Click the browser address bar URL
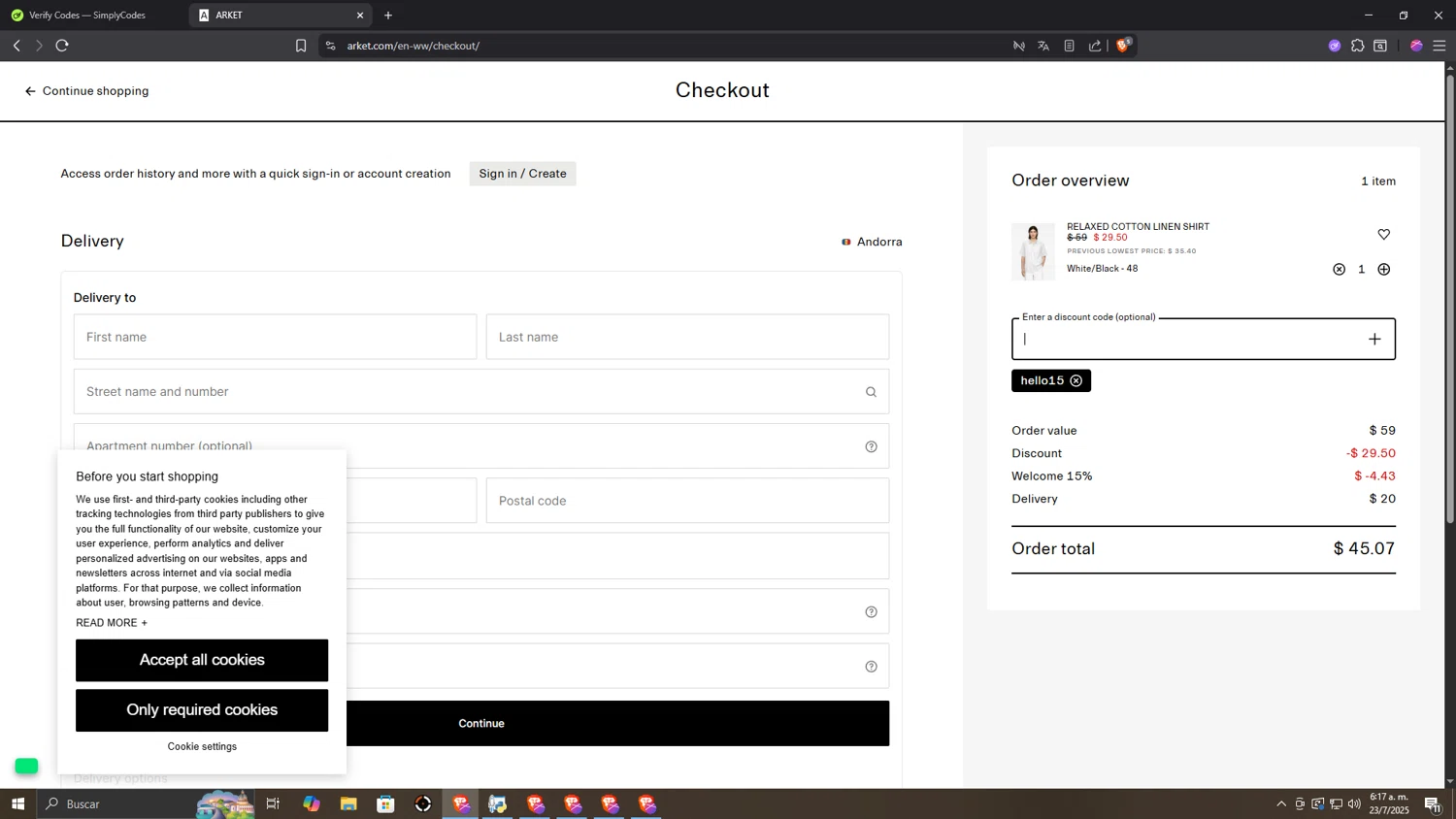1456x819 pixels. point(414,46)
